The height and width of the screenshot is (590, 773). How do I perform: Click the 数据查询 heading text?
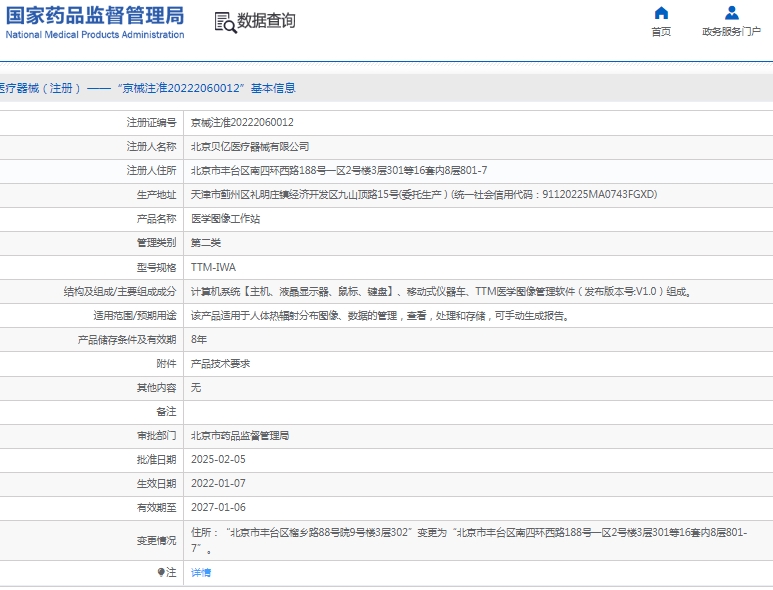pyautogui.click(x=266, y=21)
